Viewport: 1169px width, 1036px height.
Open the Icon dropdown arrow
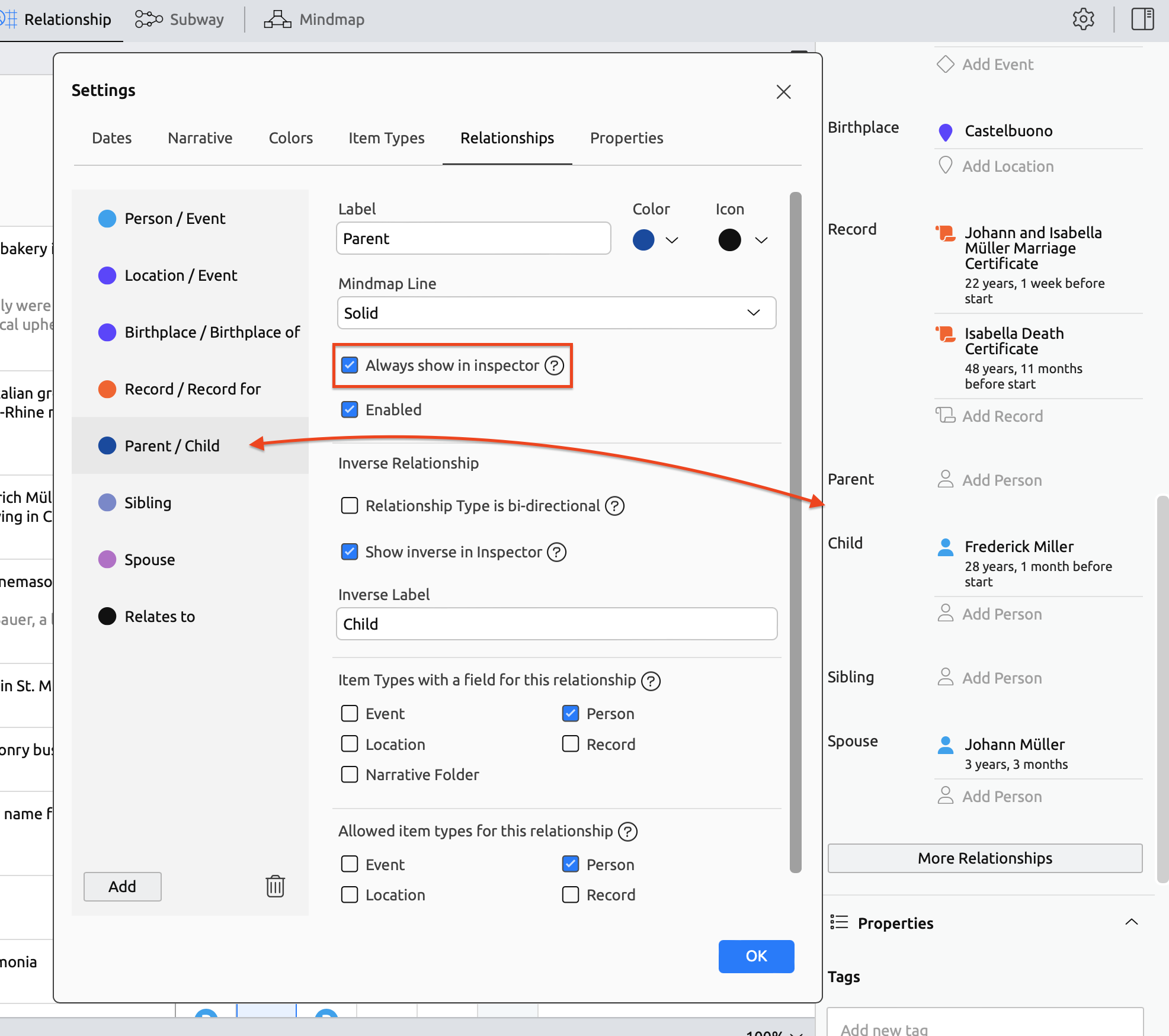[x=761, y=240]
